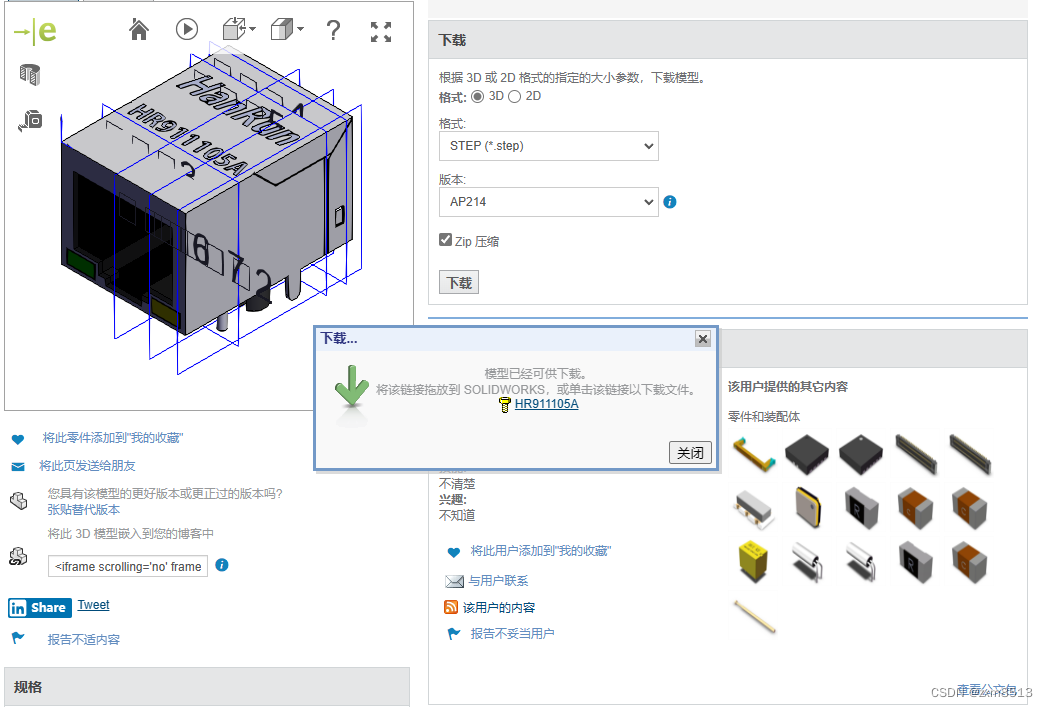
Task: Open the viewer help question mark
Action: pyautogui.click(x=333, y=30)
